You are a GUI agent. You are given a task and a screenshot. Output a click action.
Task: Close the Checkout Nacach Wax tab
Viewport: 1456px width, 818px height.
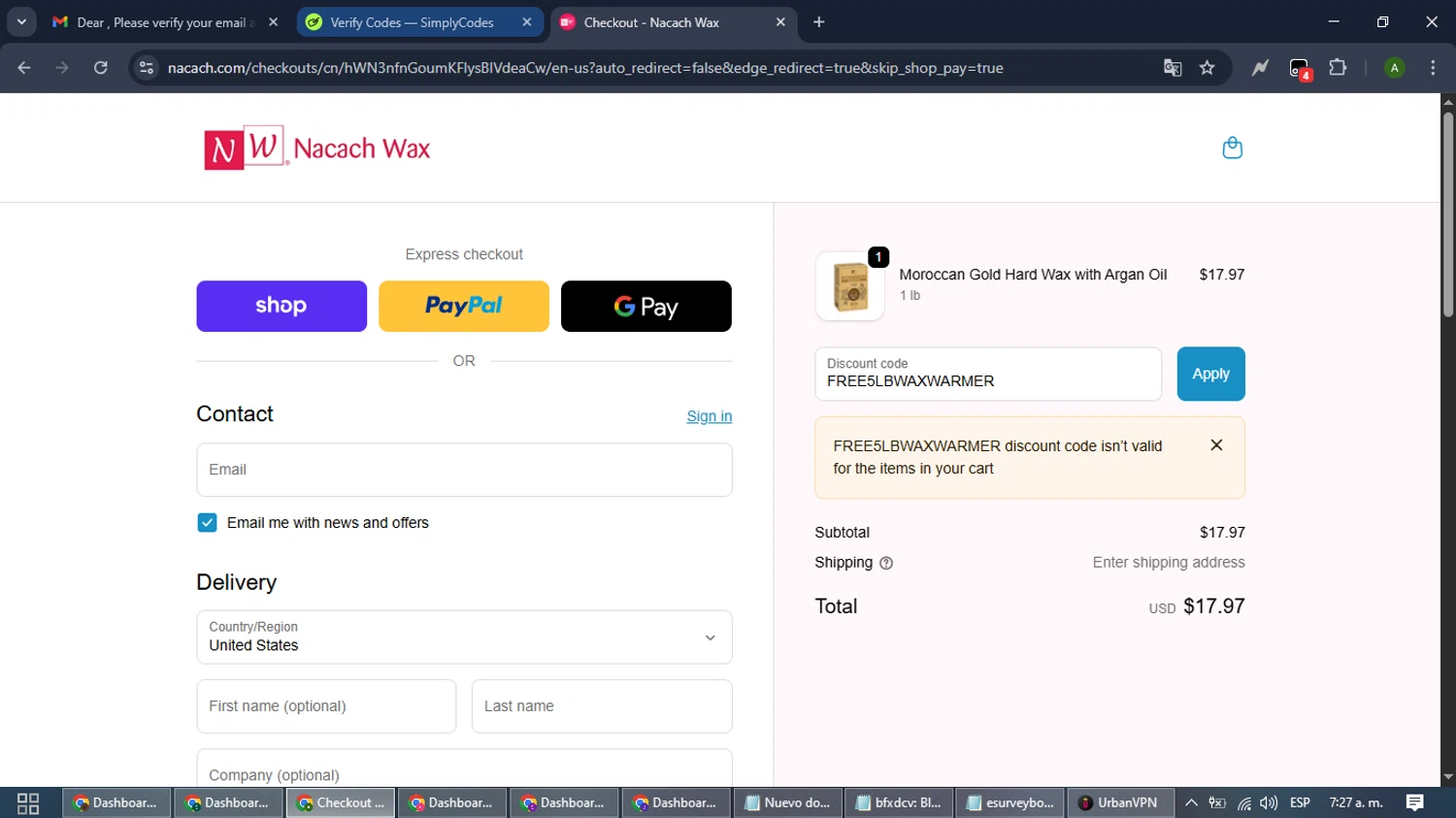(780, 22)
